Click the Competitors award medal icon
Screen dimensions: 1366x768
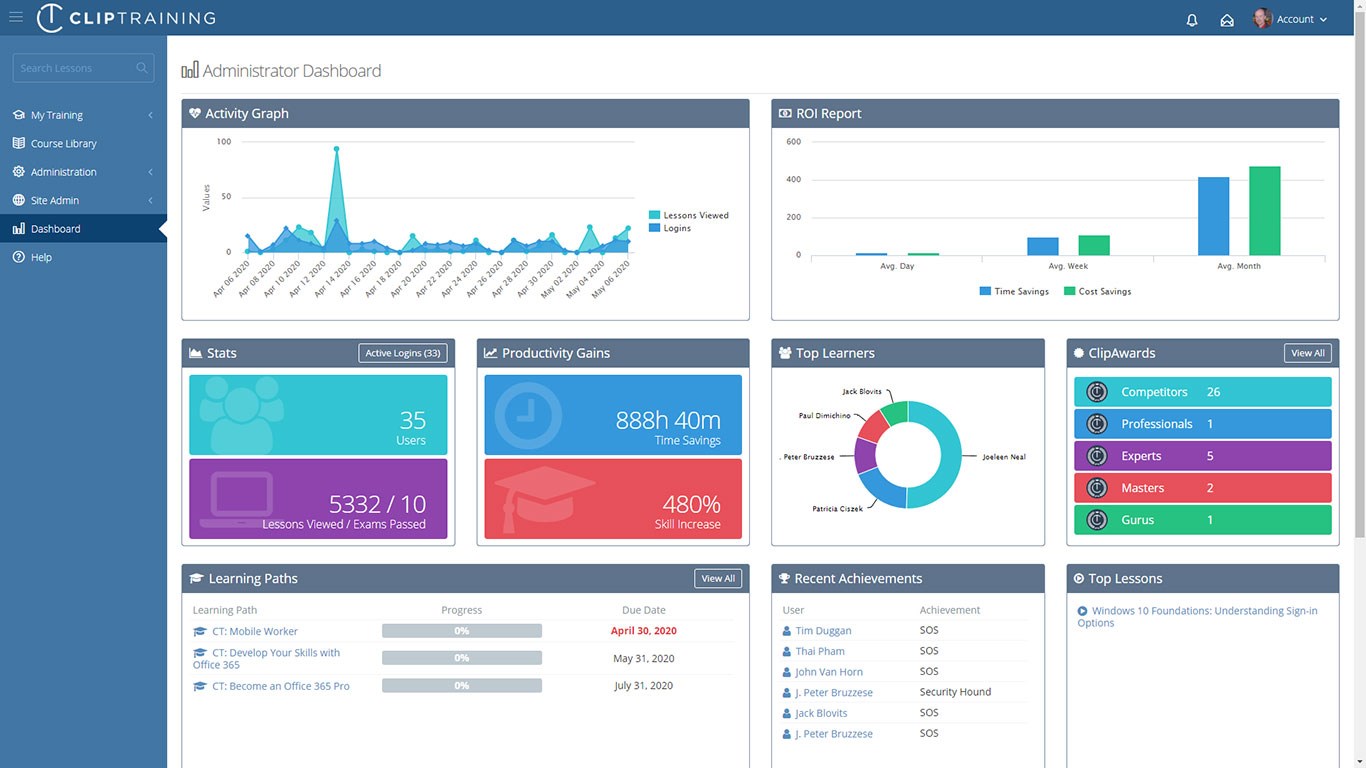pos(1097,392)
